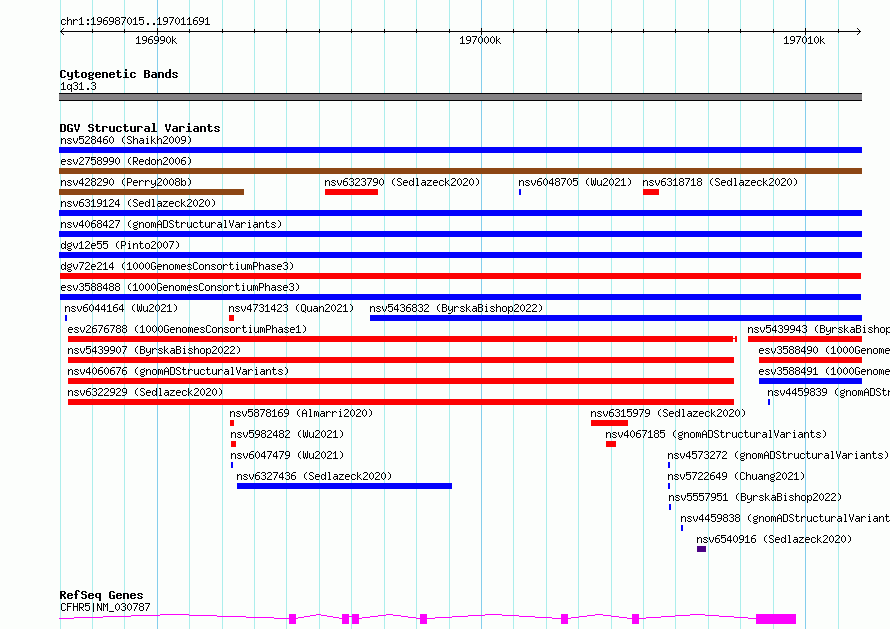The width and height of the screenshot is (890, 629).
Task: Click the 197010k ruler label
Action: 804,40
